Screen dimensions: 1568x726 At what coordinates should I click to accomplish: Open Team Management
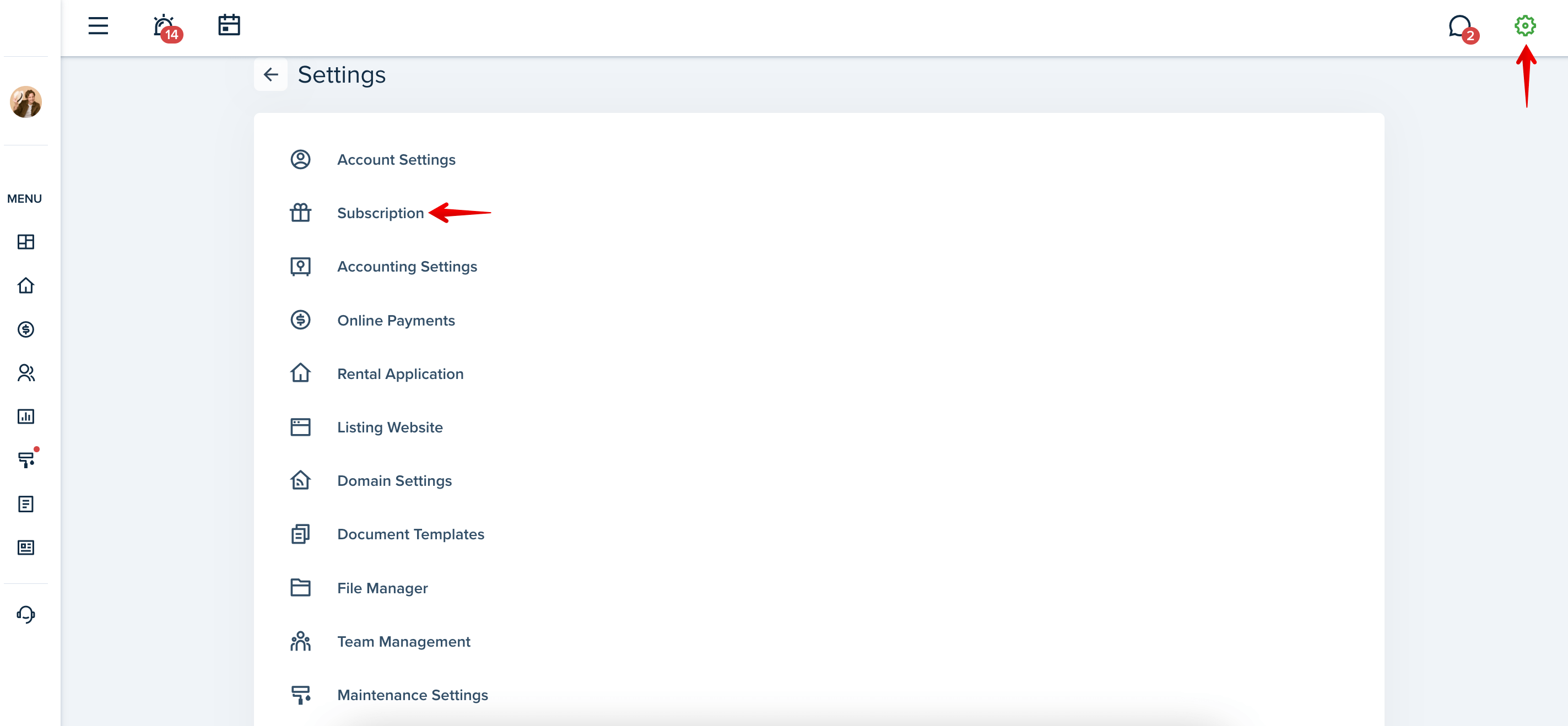[403, 642]
